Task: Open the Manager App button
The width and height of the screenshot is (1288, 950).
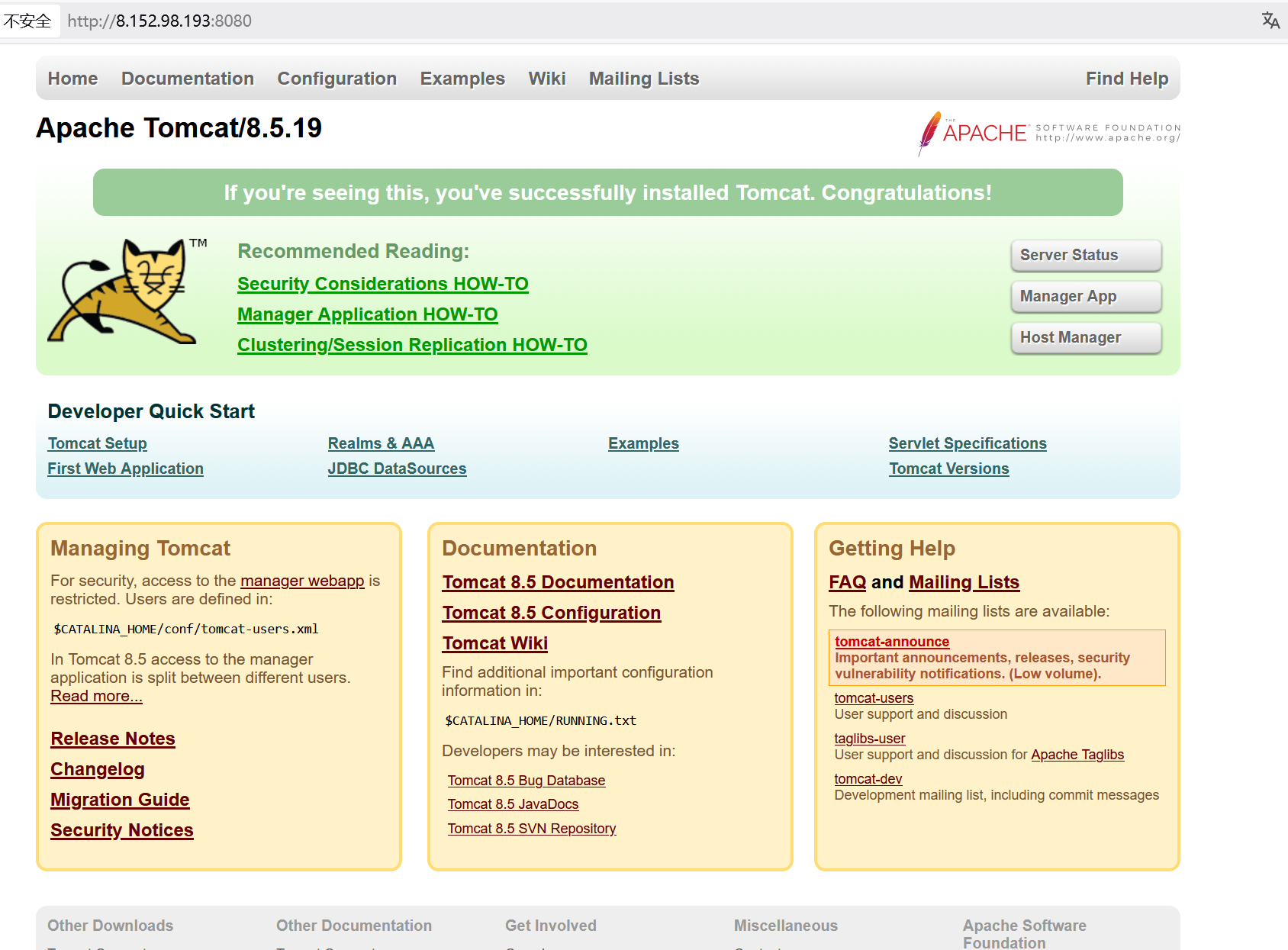Action: (x=1086, y=296)
